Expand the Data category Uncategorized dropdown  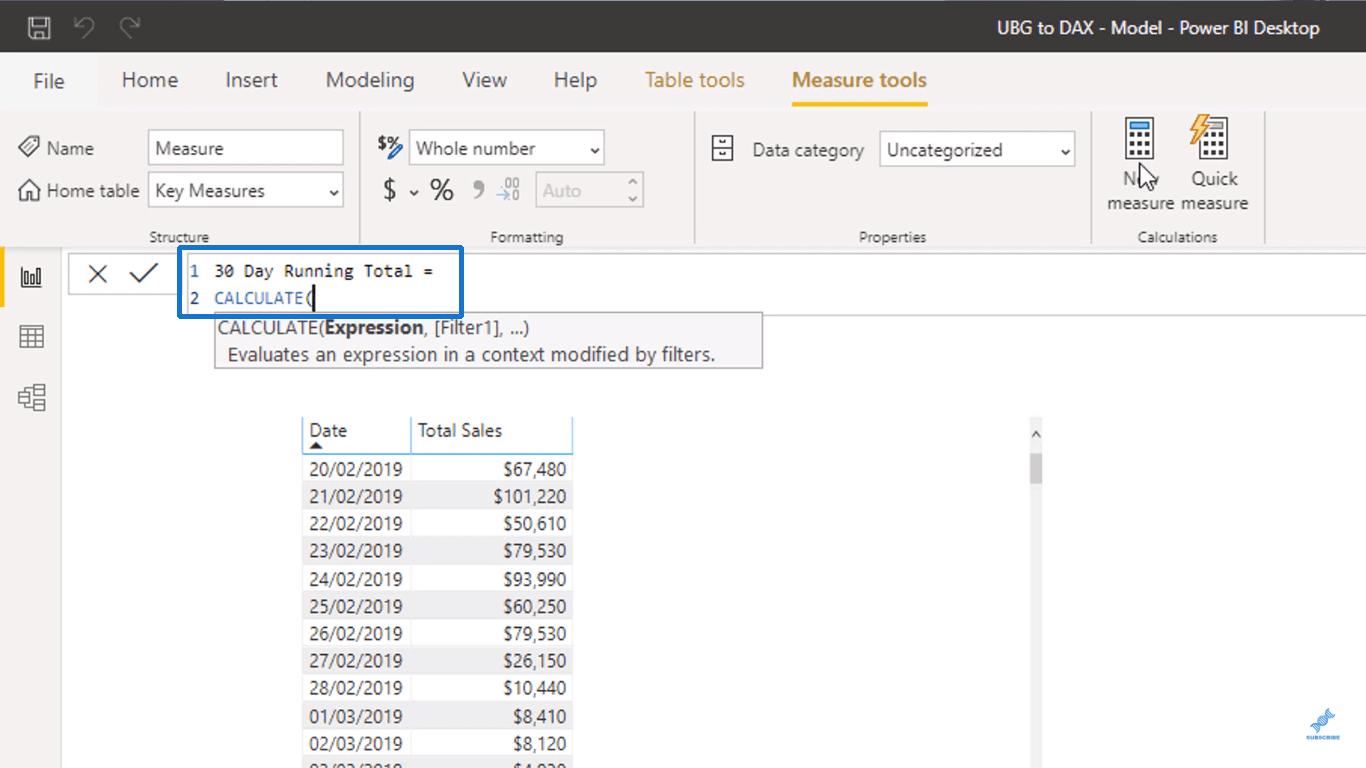tap(977, 150)
